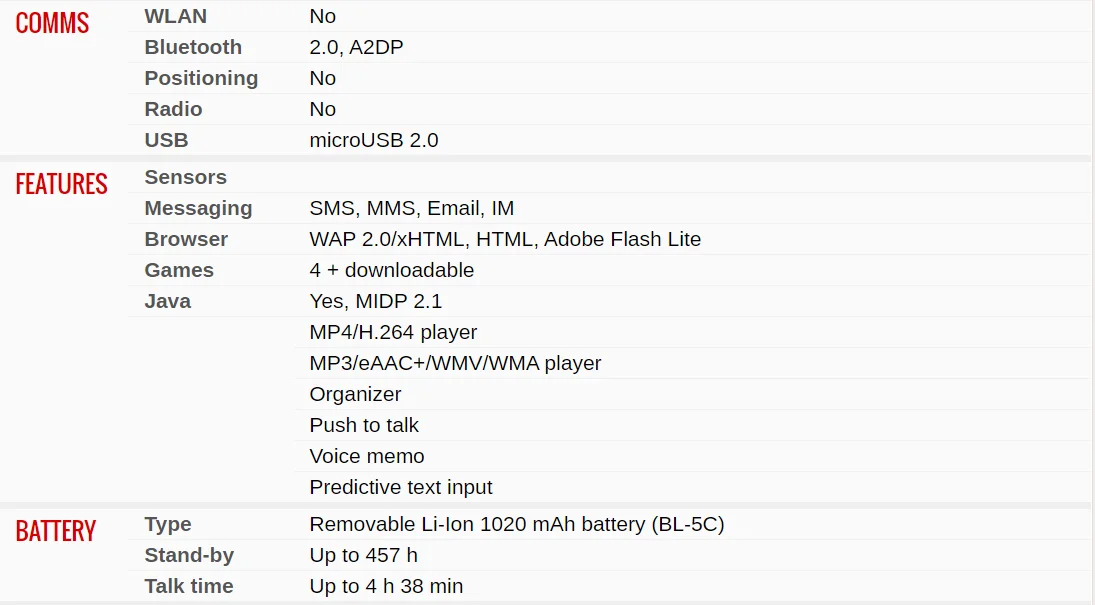Viewport: 1095px width, 605px height.
Task: Open the Stand-by spec link
Action: click(189, 555)
